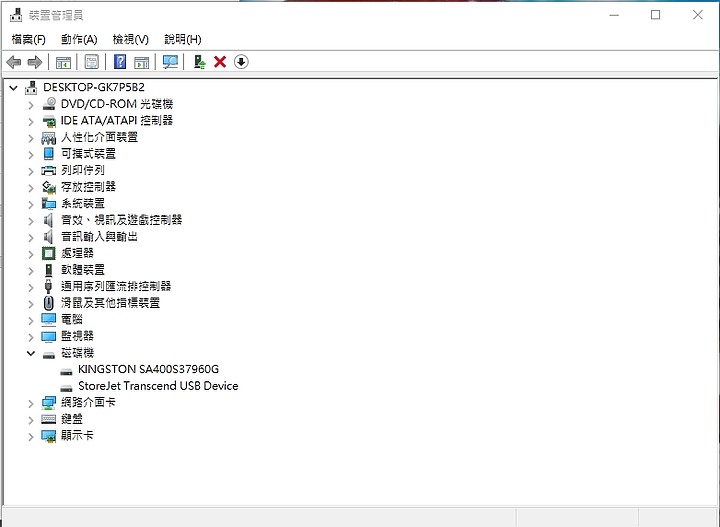This screenshot has width=720, height=527.
Task: Toggle the action pane toolbar icon
Action: (x=141, y=62)
